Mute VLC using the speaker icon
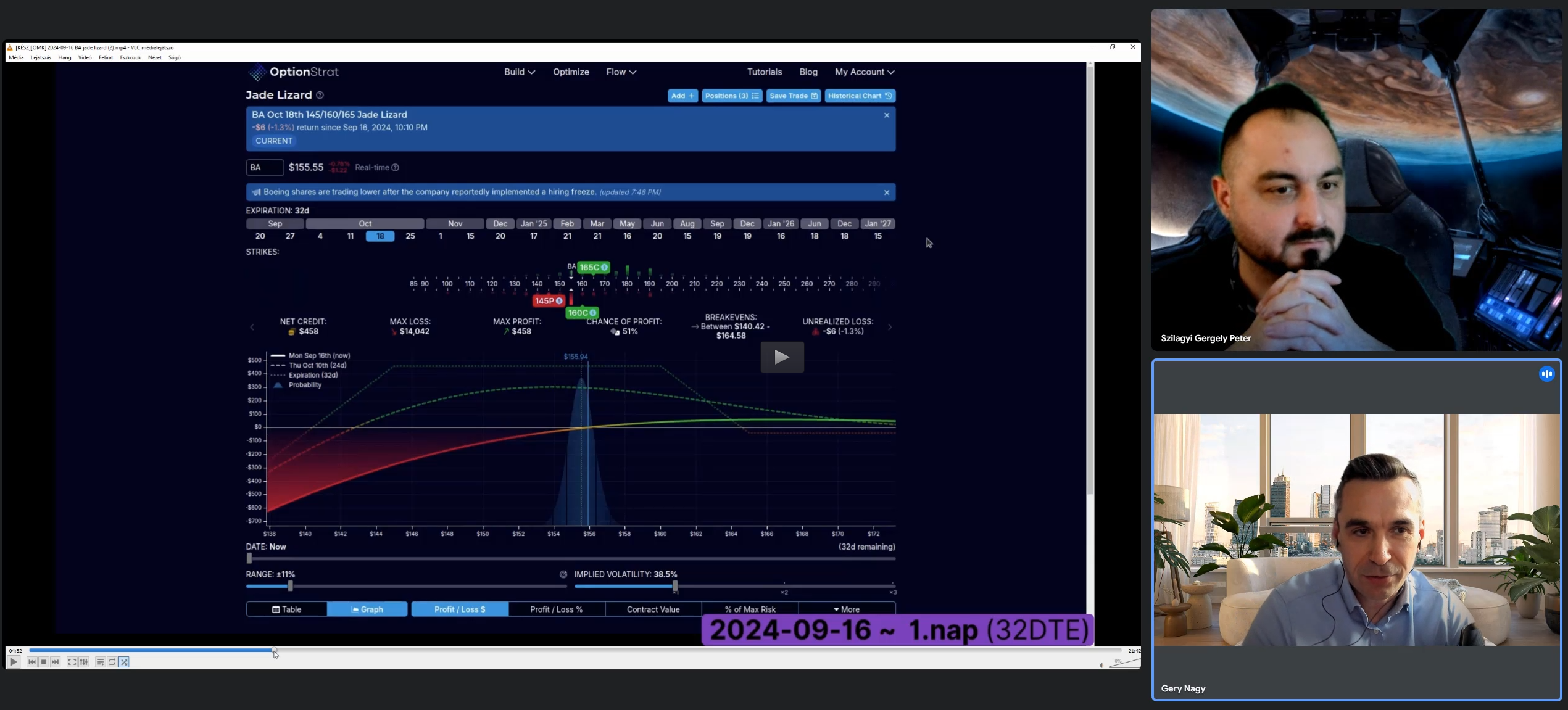This screenshot has width=1568, height=710. coord(1101,665)
